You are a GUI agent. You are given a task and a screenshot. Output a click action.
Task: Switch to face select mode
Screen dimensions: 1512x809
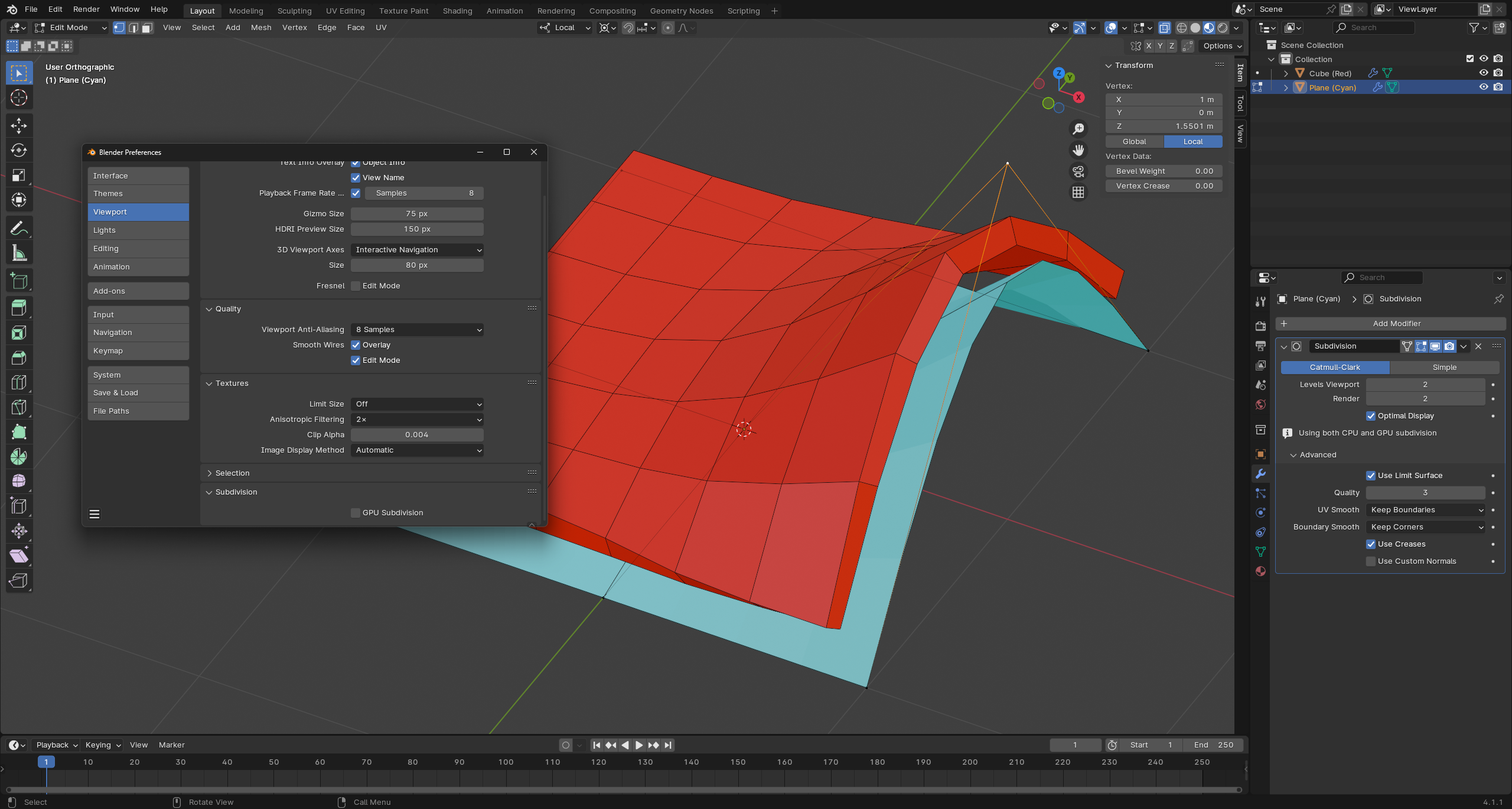[147, 28]
